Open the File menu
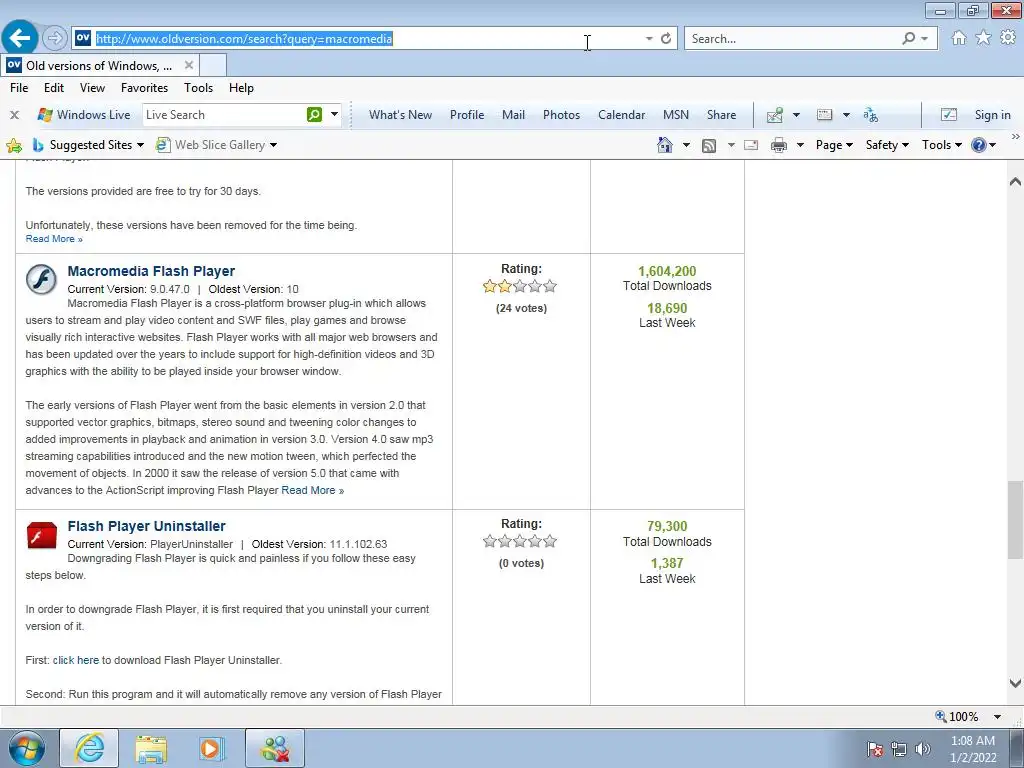The width and height of the screenshot is (1024, 768). (19, 88)
